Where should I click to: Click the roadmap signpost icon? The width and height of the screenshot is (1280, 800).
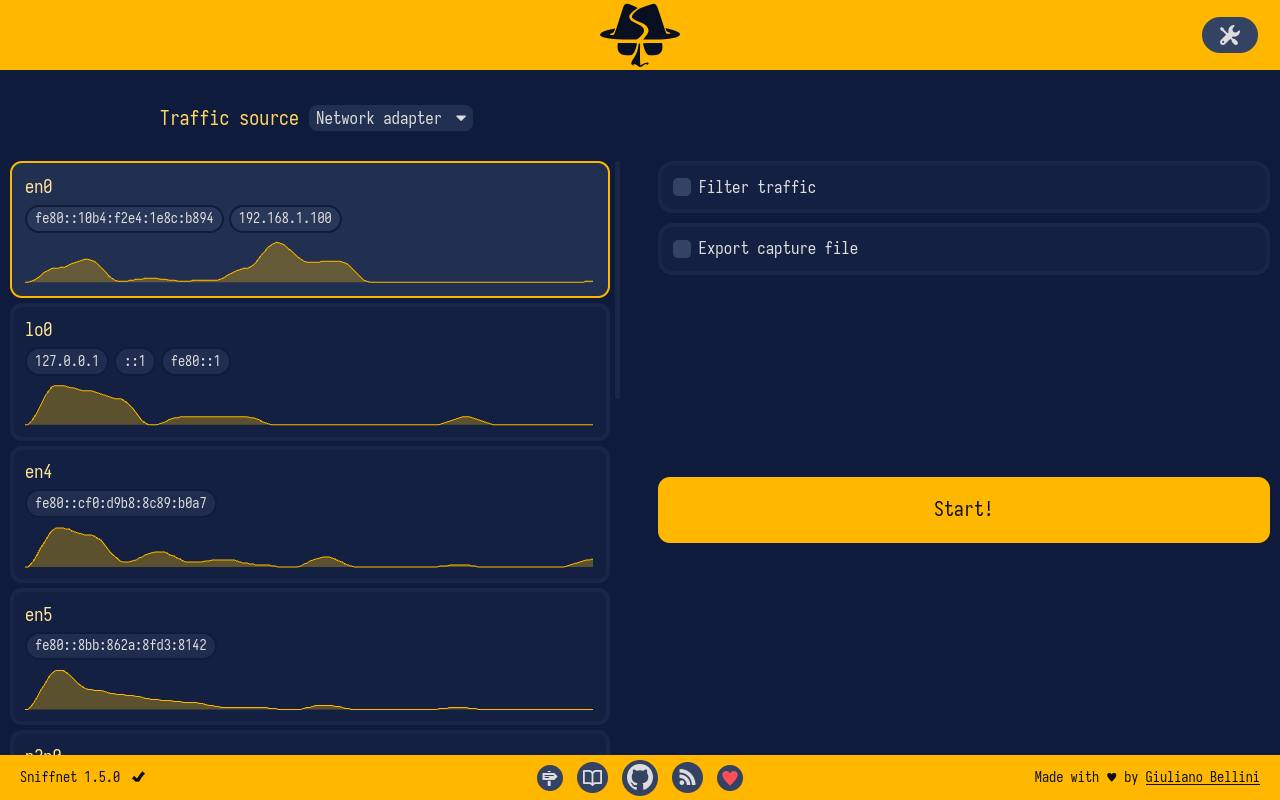(x=550, y=778)
